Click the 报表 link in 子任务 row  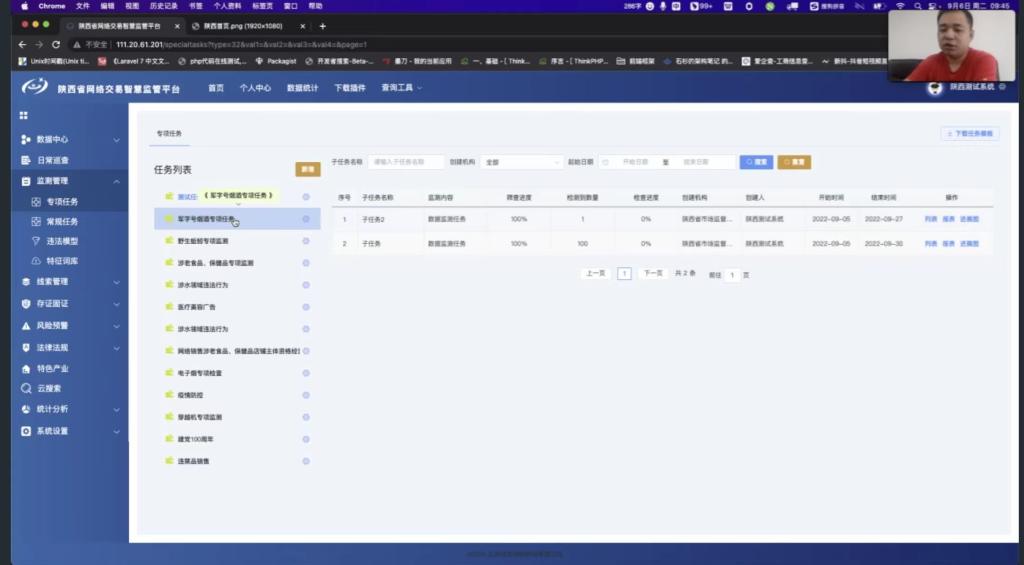click(948, 244)
